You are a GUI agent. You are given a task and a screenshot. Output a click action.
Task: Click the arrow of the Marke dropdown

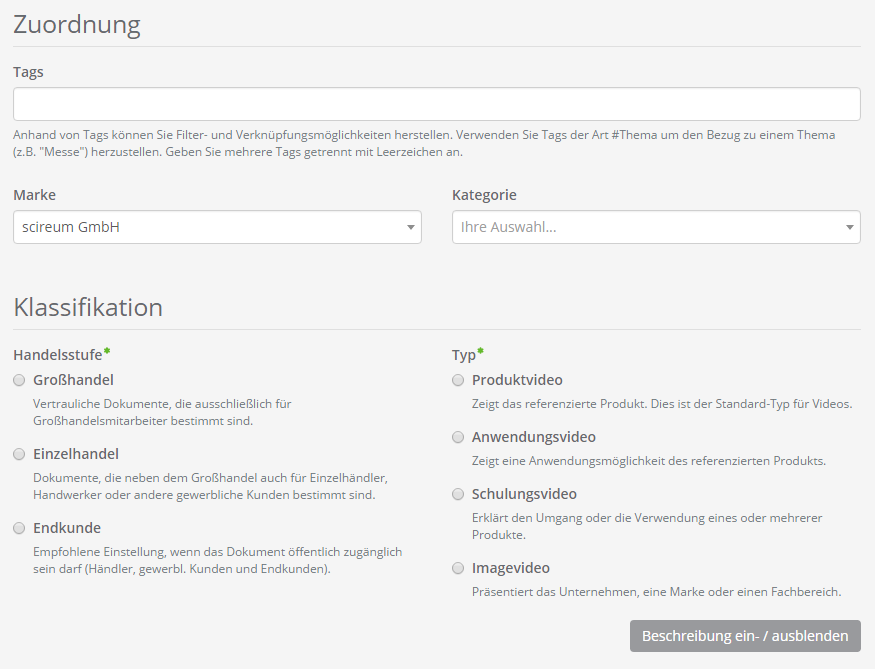[410, 228]
